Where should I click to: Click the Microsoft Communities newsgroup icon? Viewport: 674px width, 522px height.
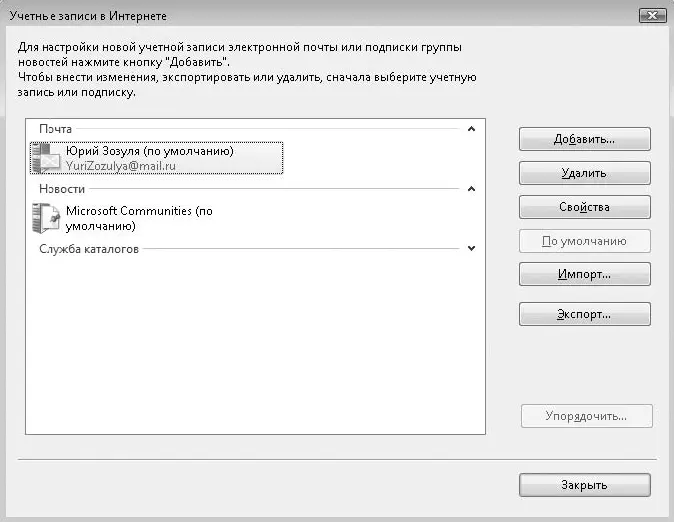pyautogui.click(x=46, y=218)
